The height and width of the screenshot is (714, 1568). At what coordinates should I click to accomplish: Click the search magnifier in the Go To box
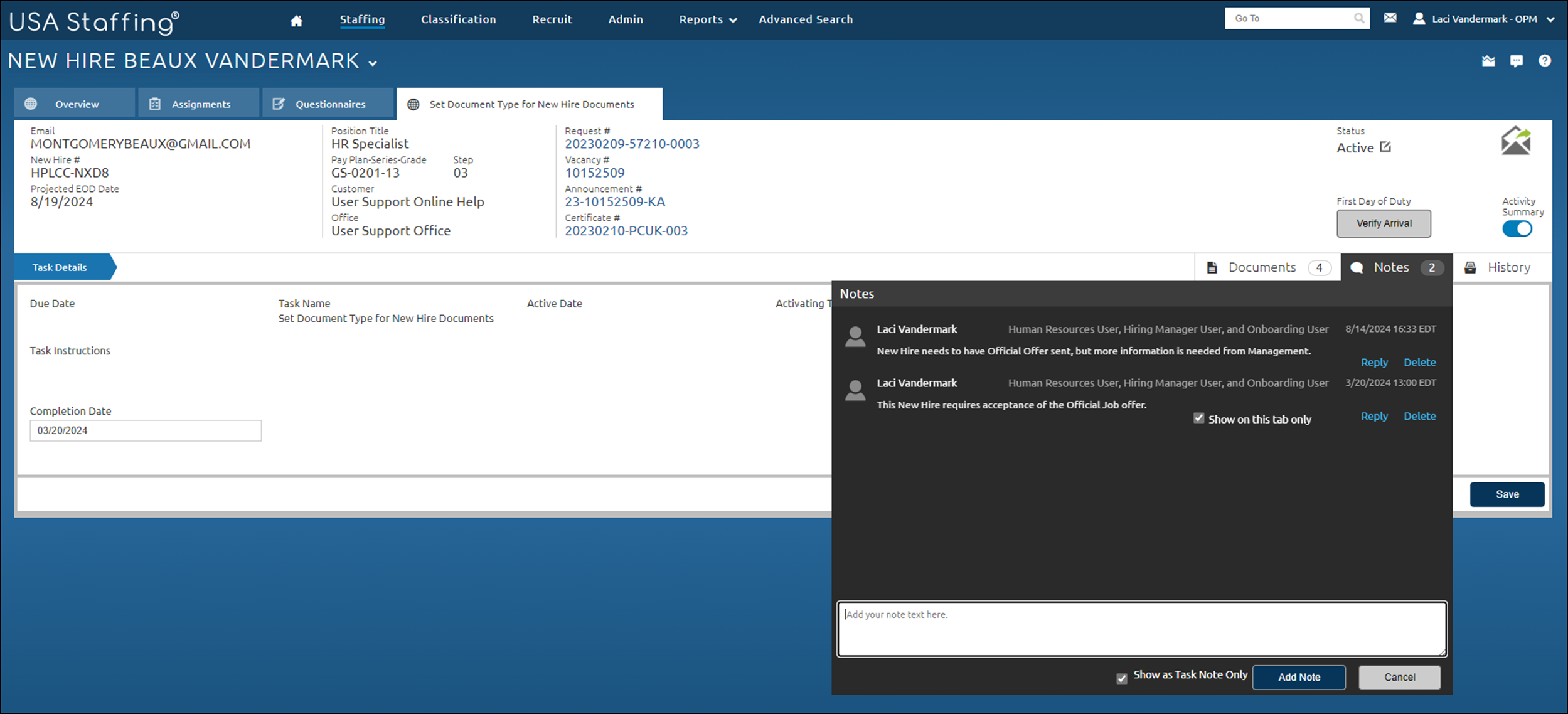pos(1358,18)
